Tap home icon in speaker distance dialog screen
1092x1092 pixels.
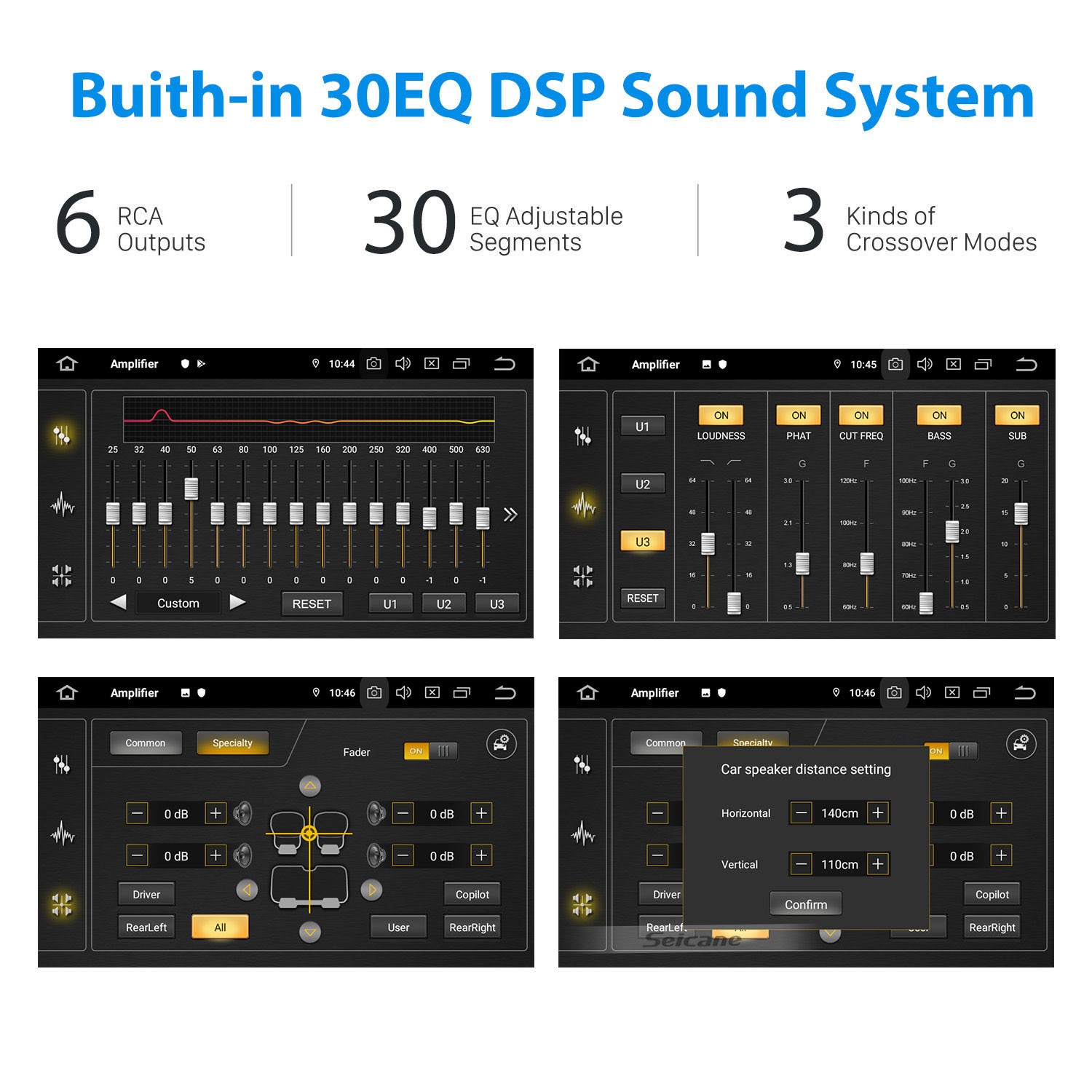tap(587, 692)
